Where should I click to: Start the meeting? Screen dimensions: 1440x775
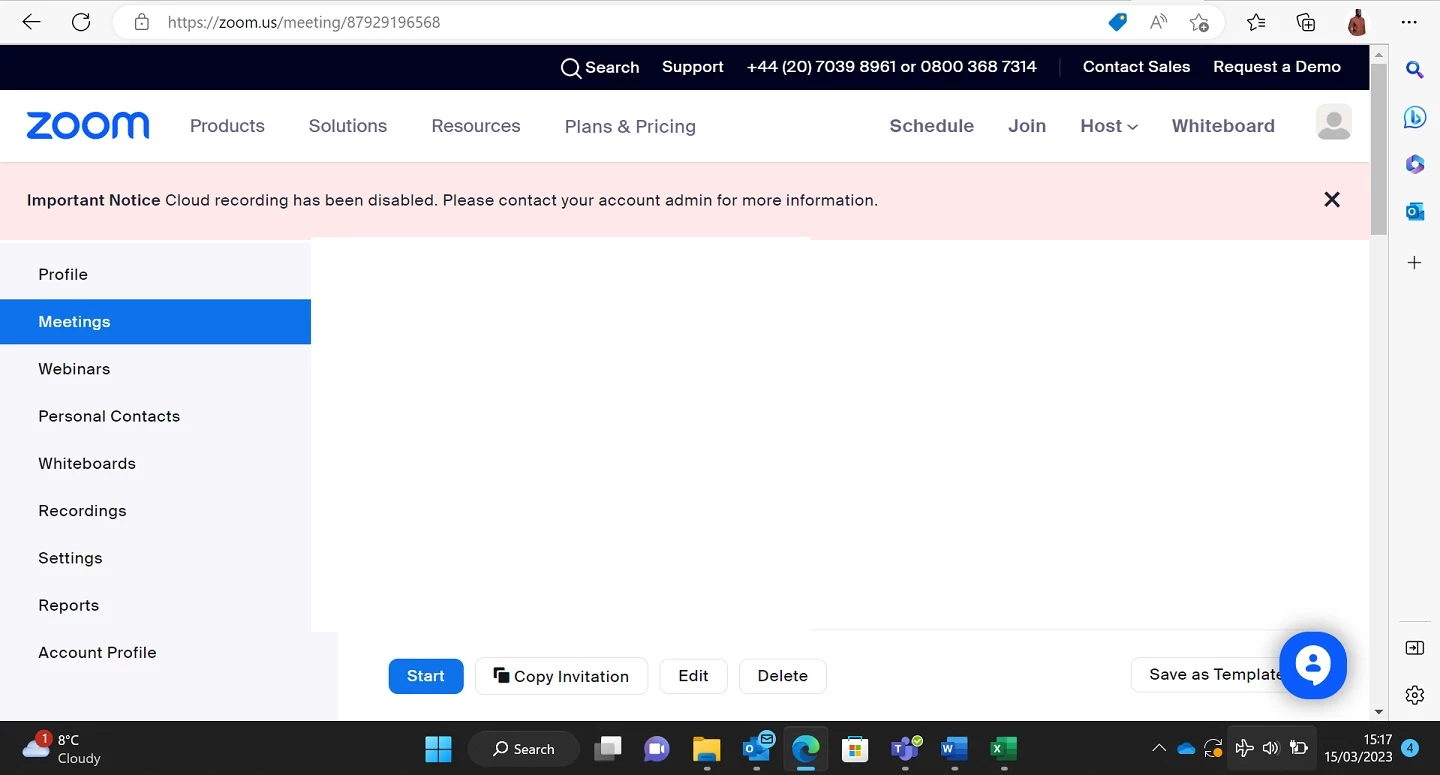[x=426, y=676]
